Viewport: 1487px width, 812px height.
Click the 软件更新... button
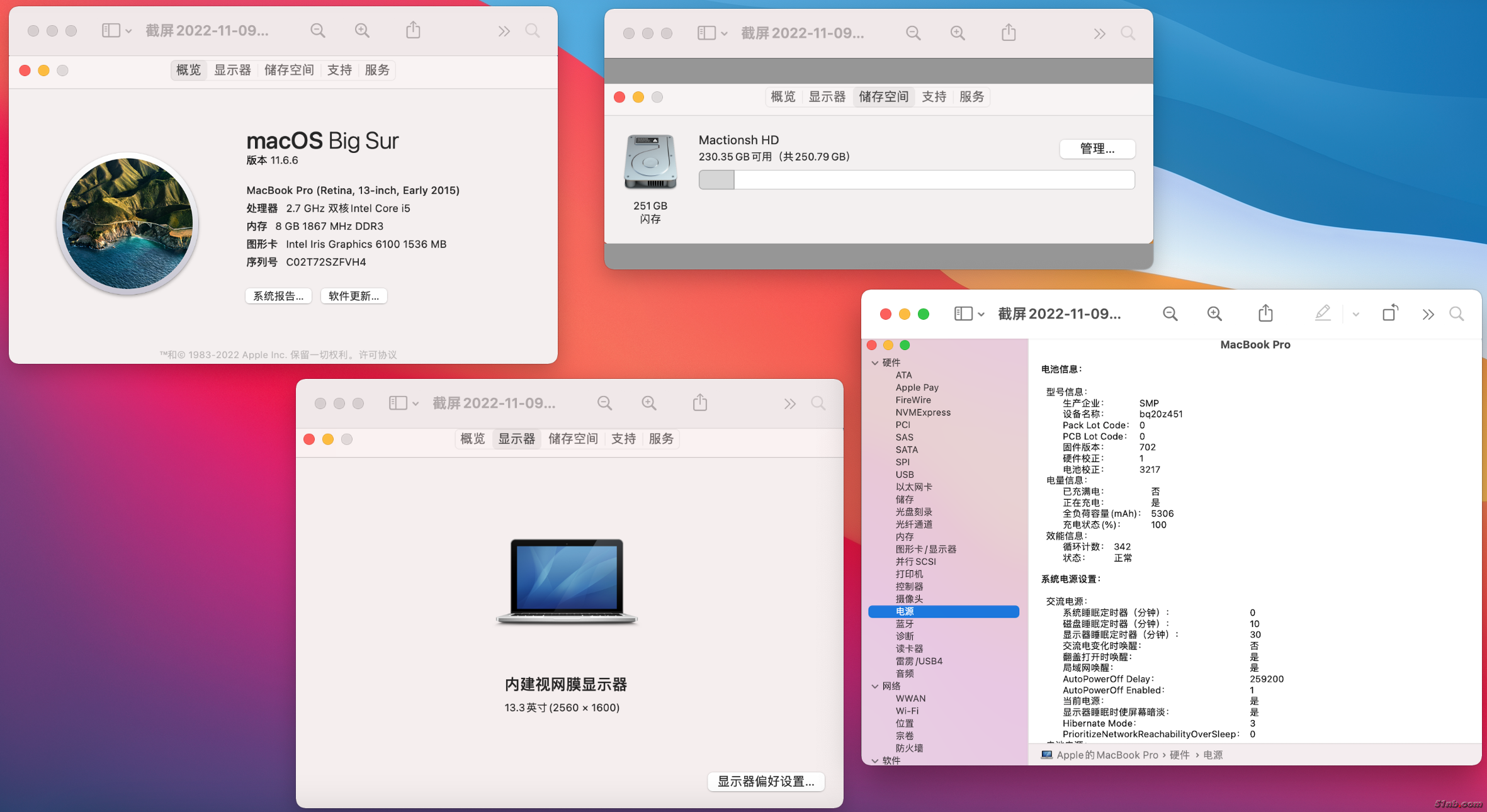354,296
